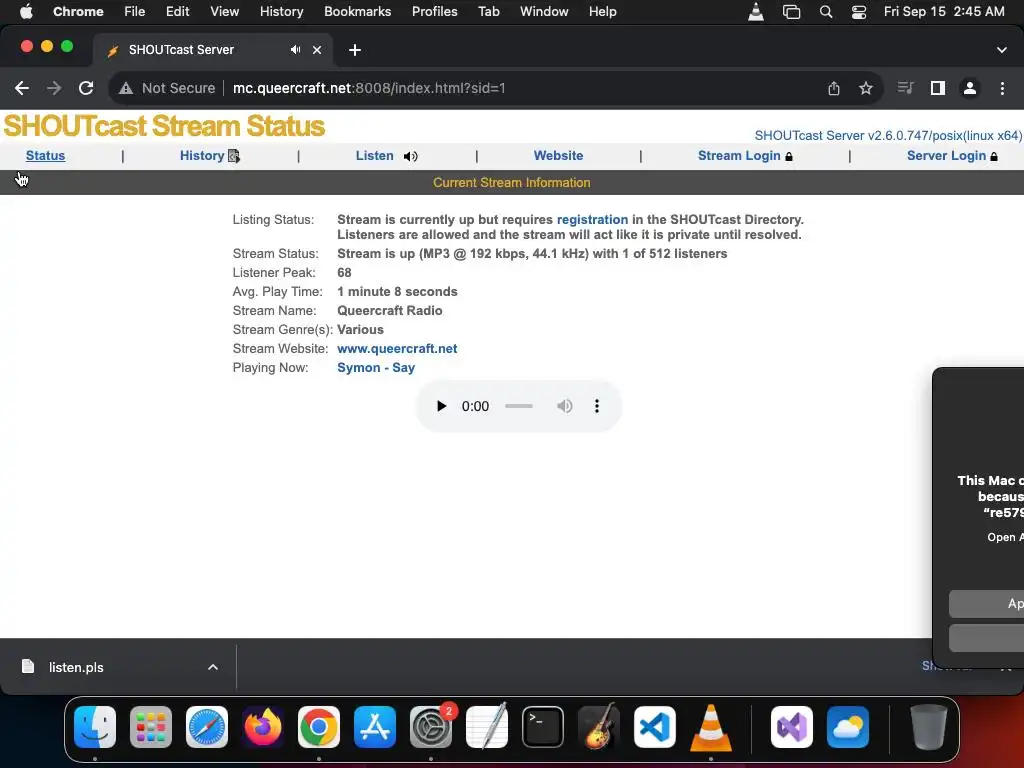Open the Profiles menu
The image size is (1024, 768).
point(434,11)
